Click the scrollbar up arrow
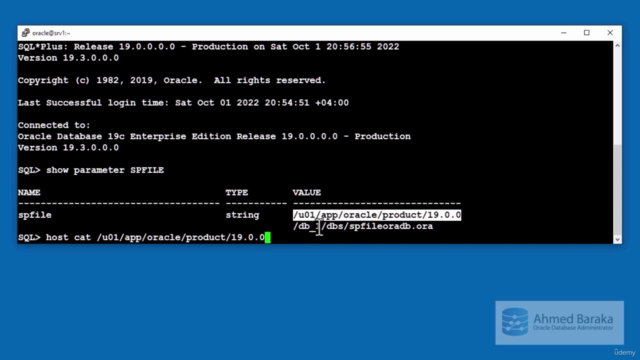640x360 pixels. (x=618, y=45)
